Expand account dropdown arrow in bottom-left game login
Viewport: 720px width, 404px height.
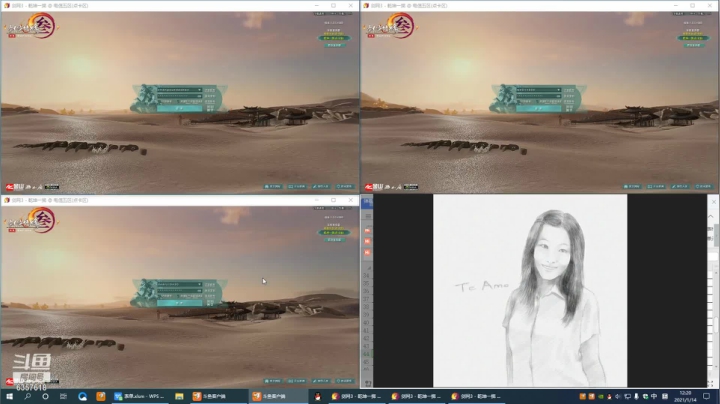199,284
